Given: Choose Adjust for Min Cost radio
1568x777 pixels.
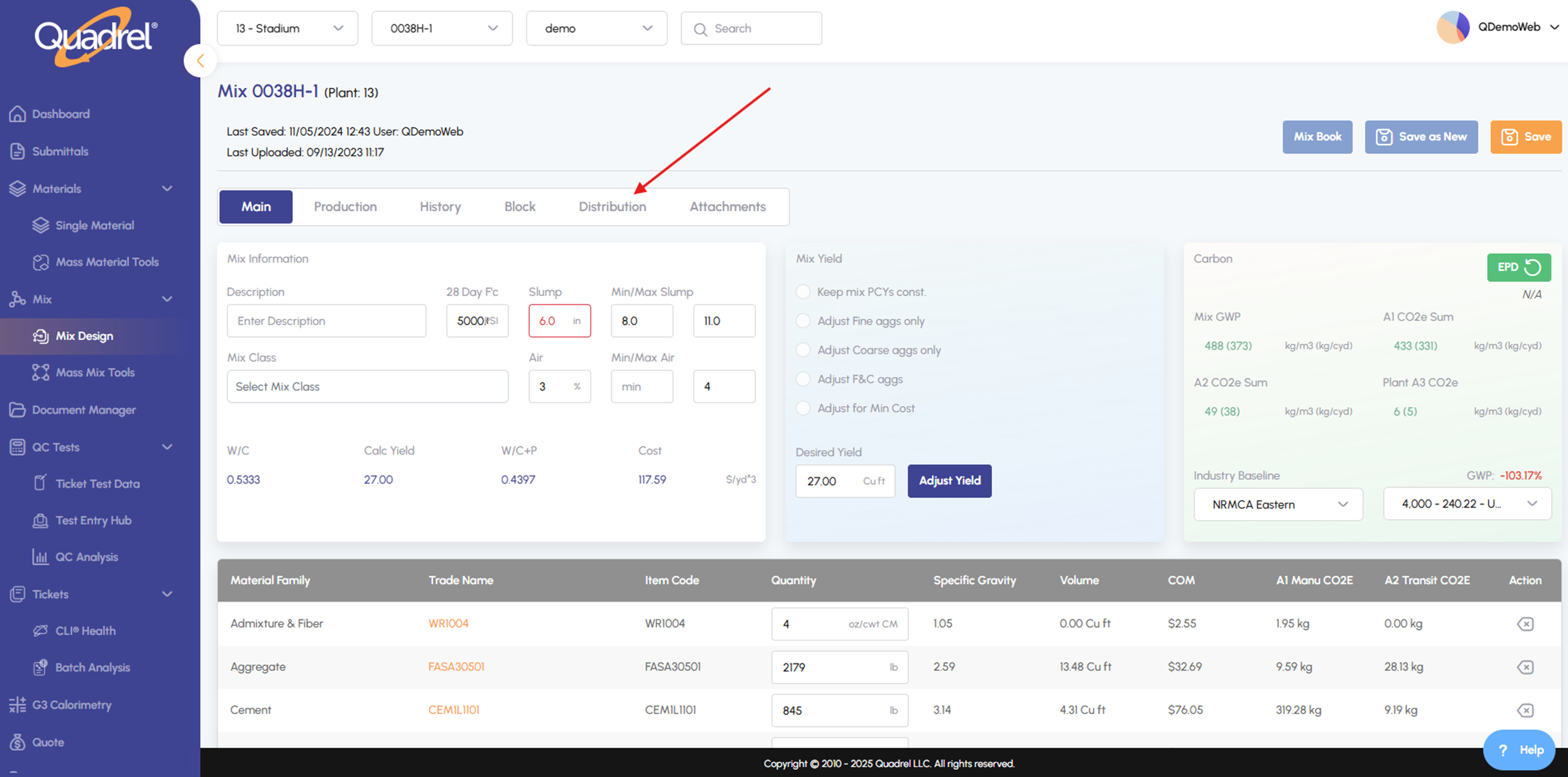Looking at the screenshot, I should [x=803, y=408].
